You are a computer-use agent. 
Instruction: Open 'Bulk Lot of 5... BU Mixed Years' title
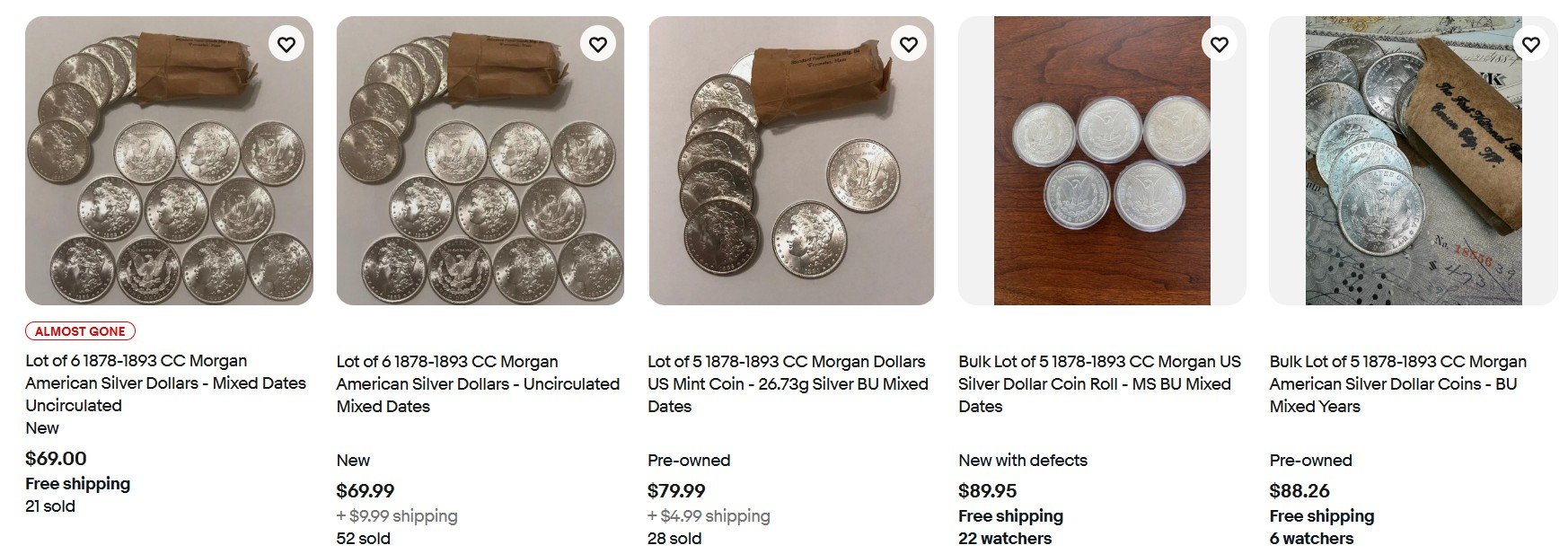(x=1397, y=383)
